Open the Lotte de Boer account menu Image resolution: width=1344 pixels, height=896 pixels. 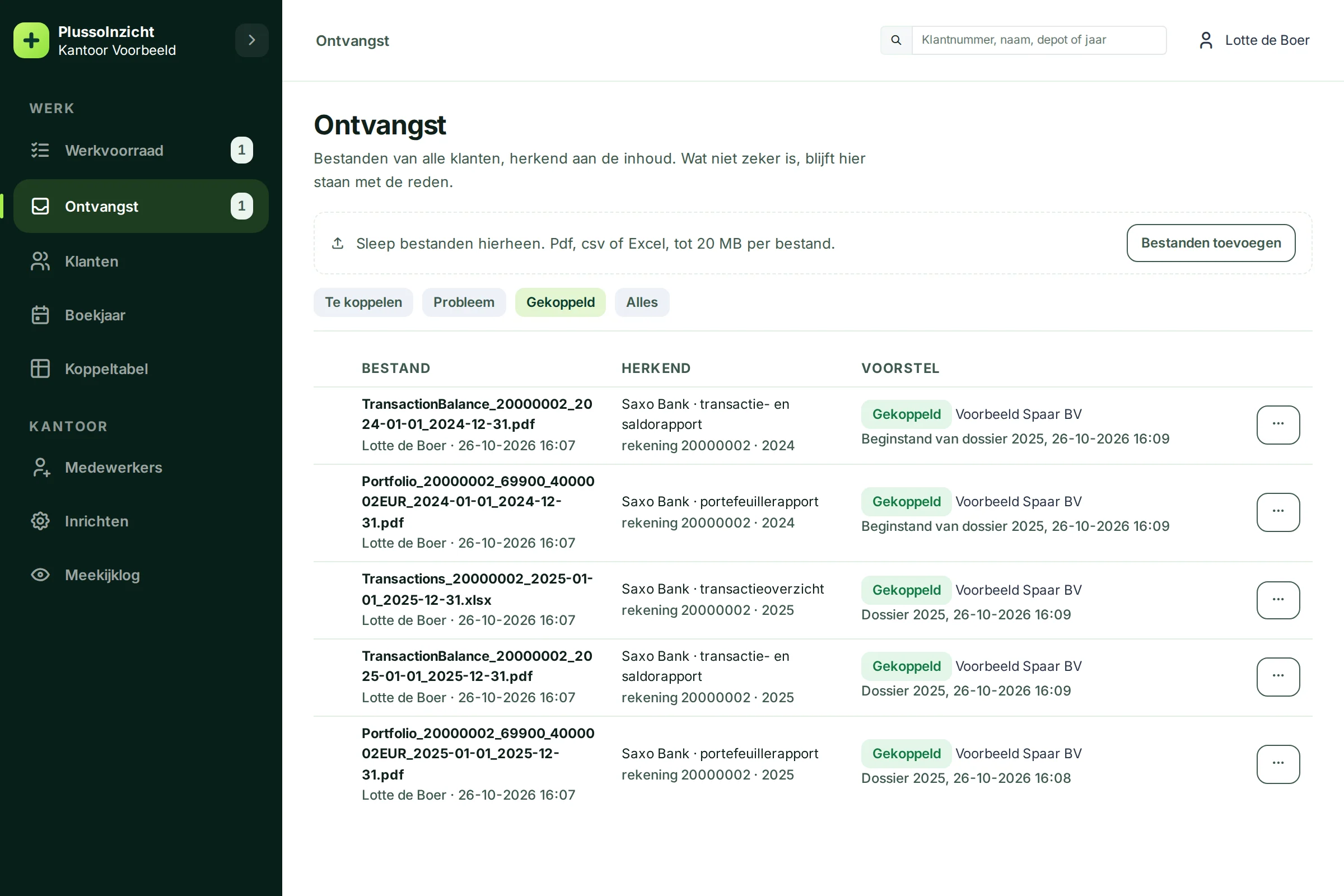[x=1254, y=40]
